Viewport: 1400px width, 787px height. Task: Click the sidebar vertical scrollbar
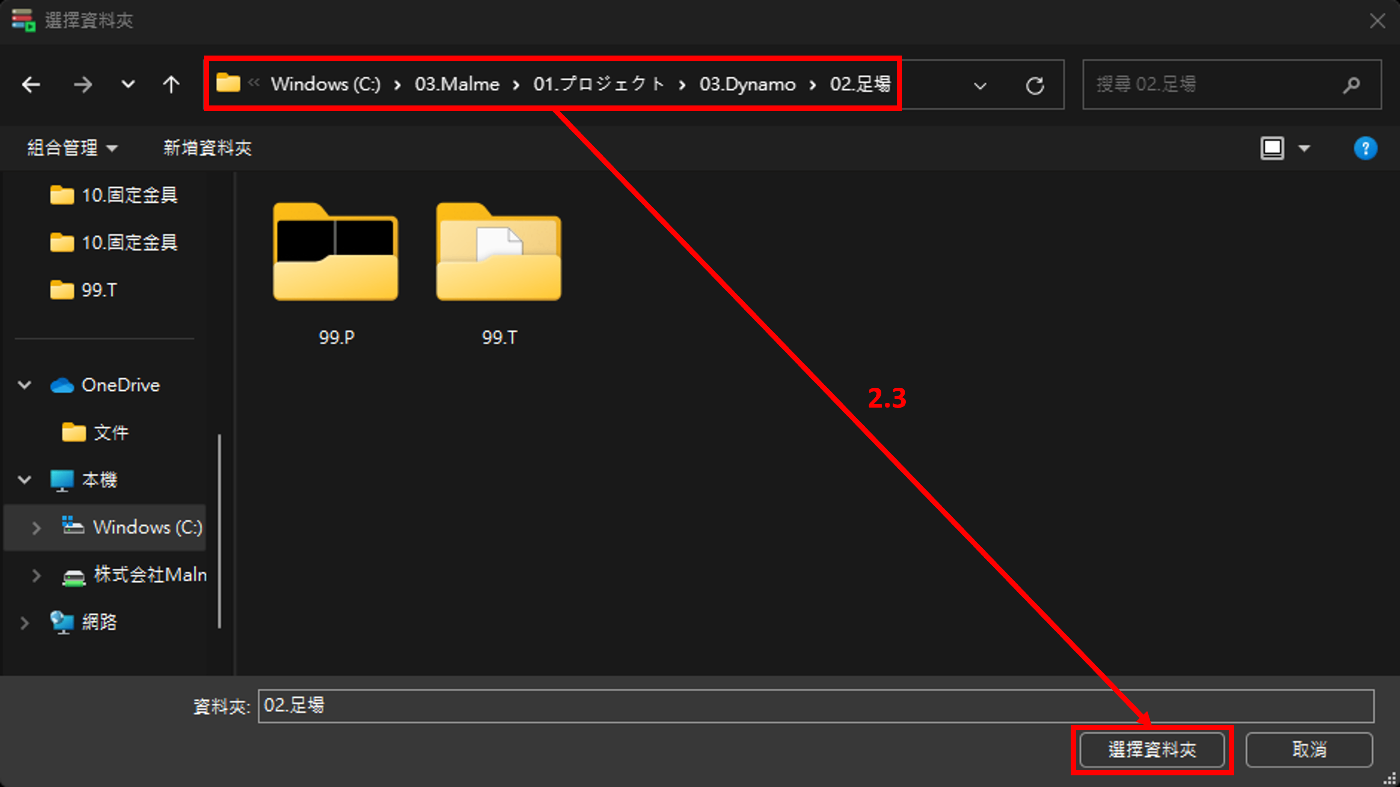click(220, 530)
